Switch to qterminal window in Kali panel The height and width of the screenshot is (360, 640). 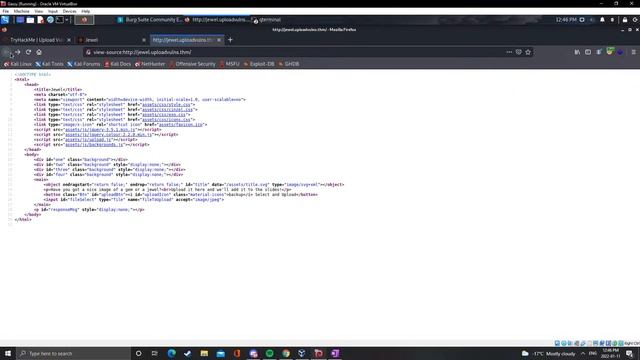point(267,20)
